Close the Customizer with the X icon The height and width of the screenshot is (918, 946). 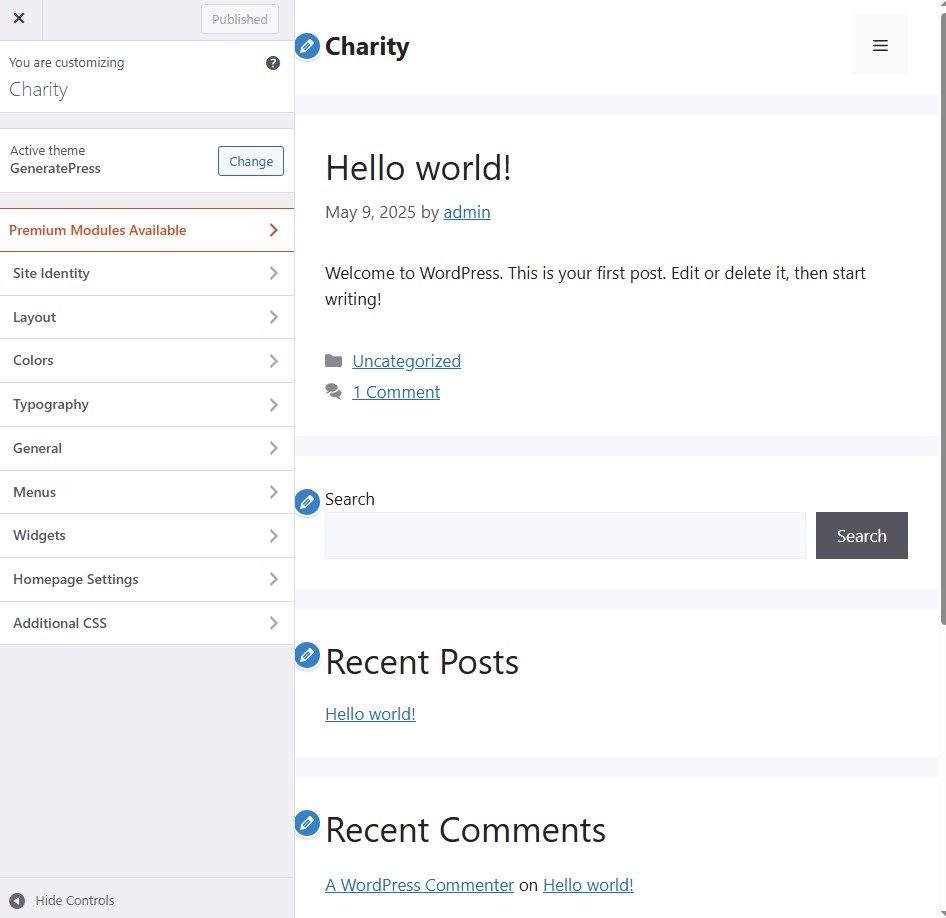19,19
